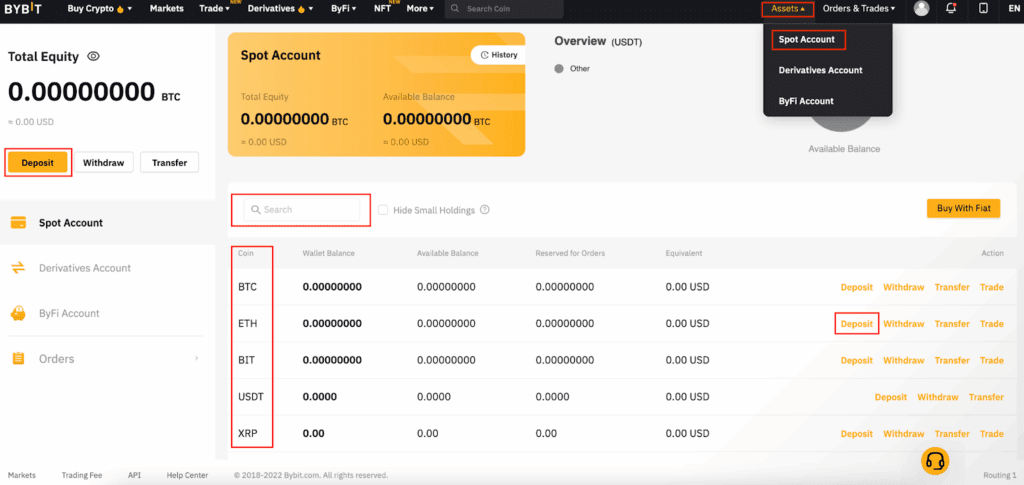Open Markets in the top navigation
The height and width of the screenshot is (485, 1024).
coord(166,9)
